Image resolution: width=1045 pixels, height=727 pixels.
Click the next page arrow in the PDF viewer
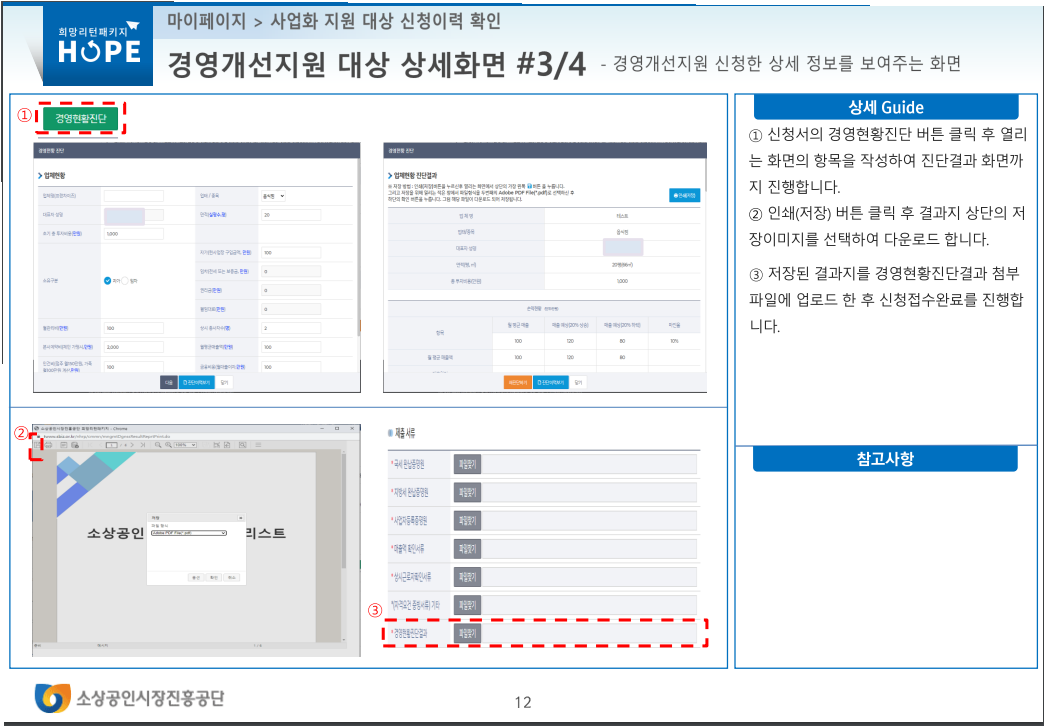pos(132,447)
